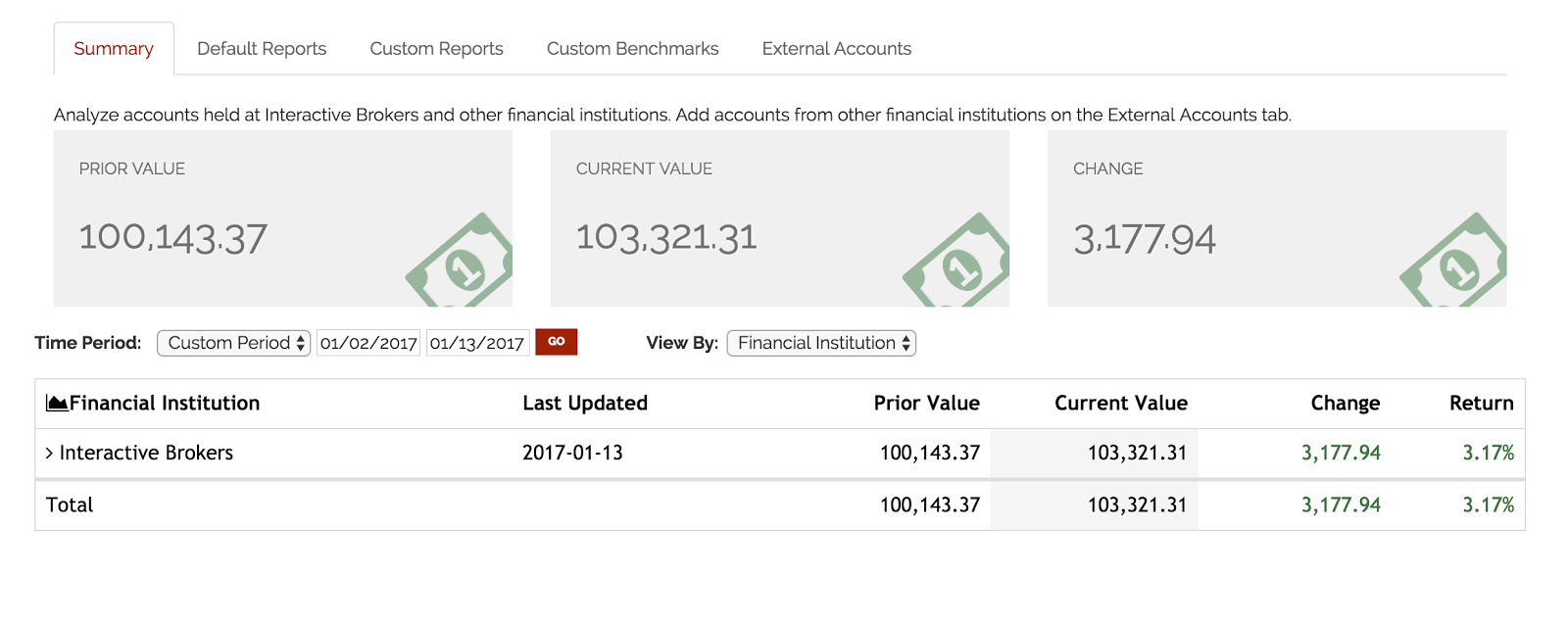Open the View By Financial Institution dropdown
Image resolution: width=1568 pixels, height=624 pixels.
[821, 343]
